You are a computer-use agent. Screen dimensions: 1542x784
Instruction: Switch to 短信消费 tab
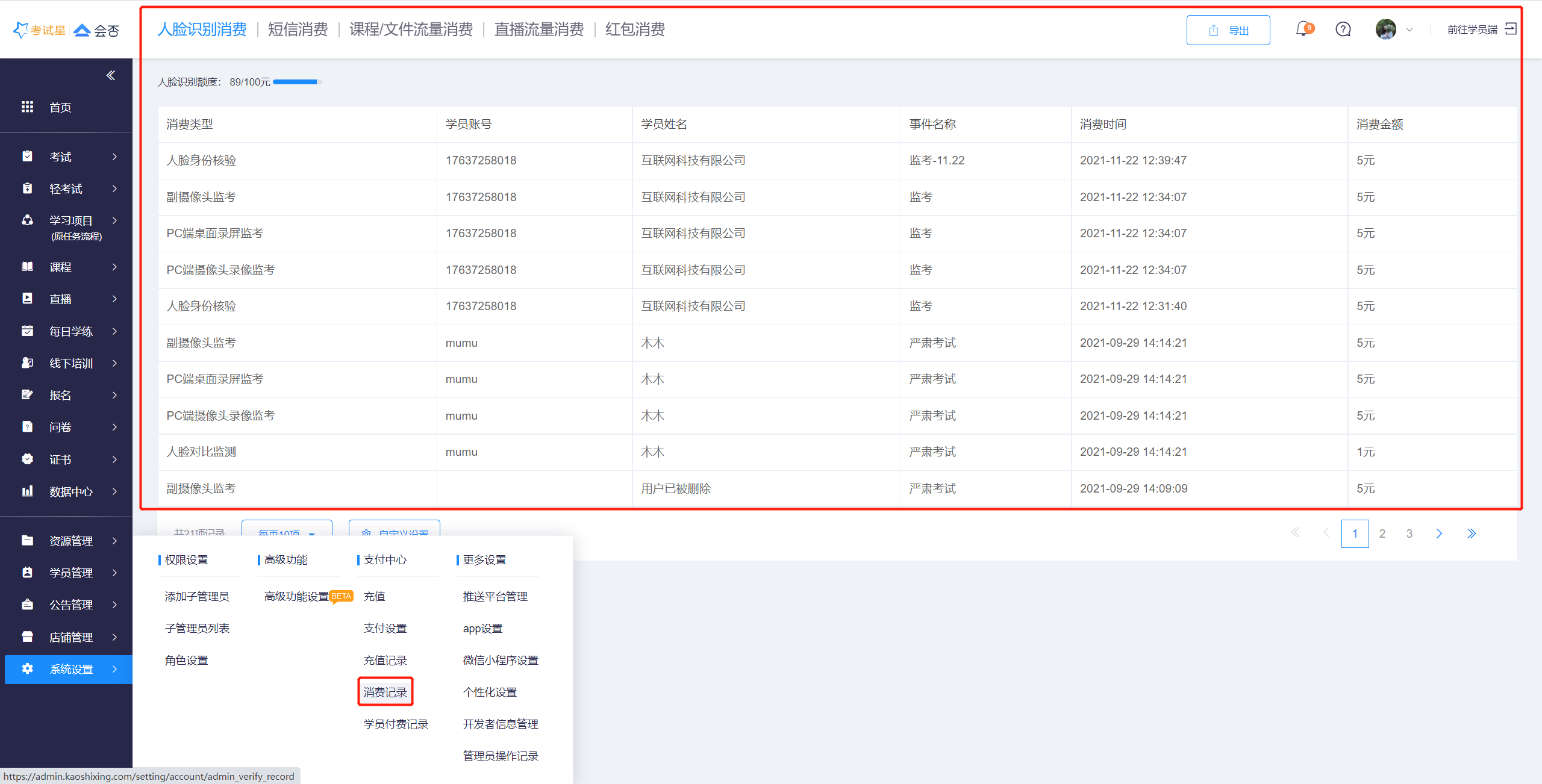pyautogui.click(x=298, y=30)
